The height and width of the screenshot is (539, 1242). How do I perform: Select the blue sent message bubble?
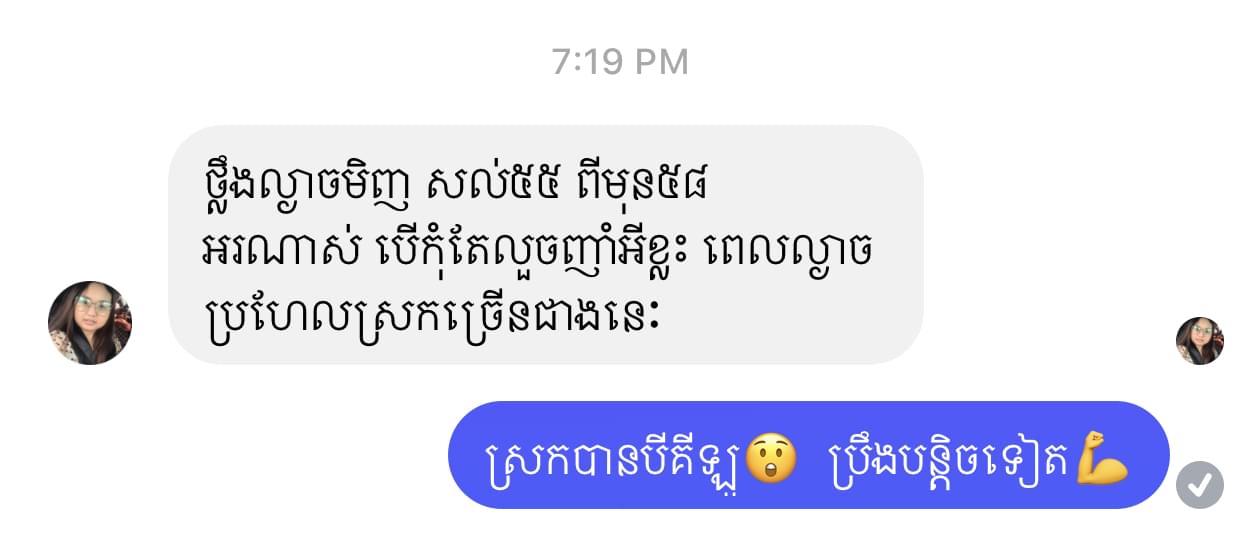809,455
